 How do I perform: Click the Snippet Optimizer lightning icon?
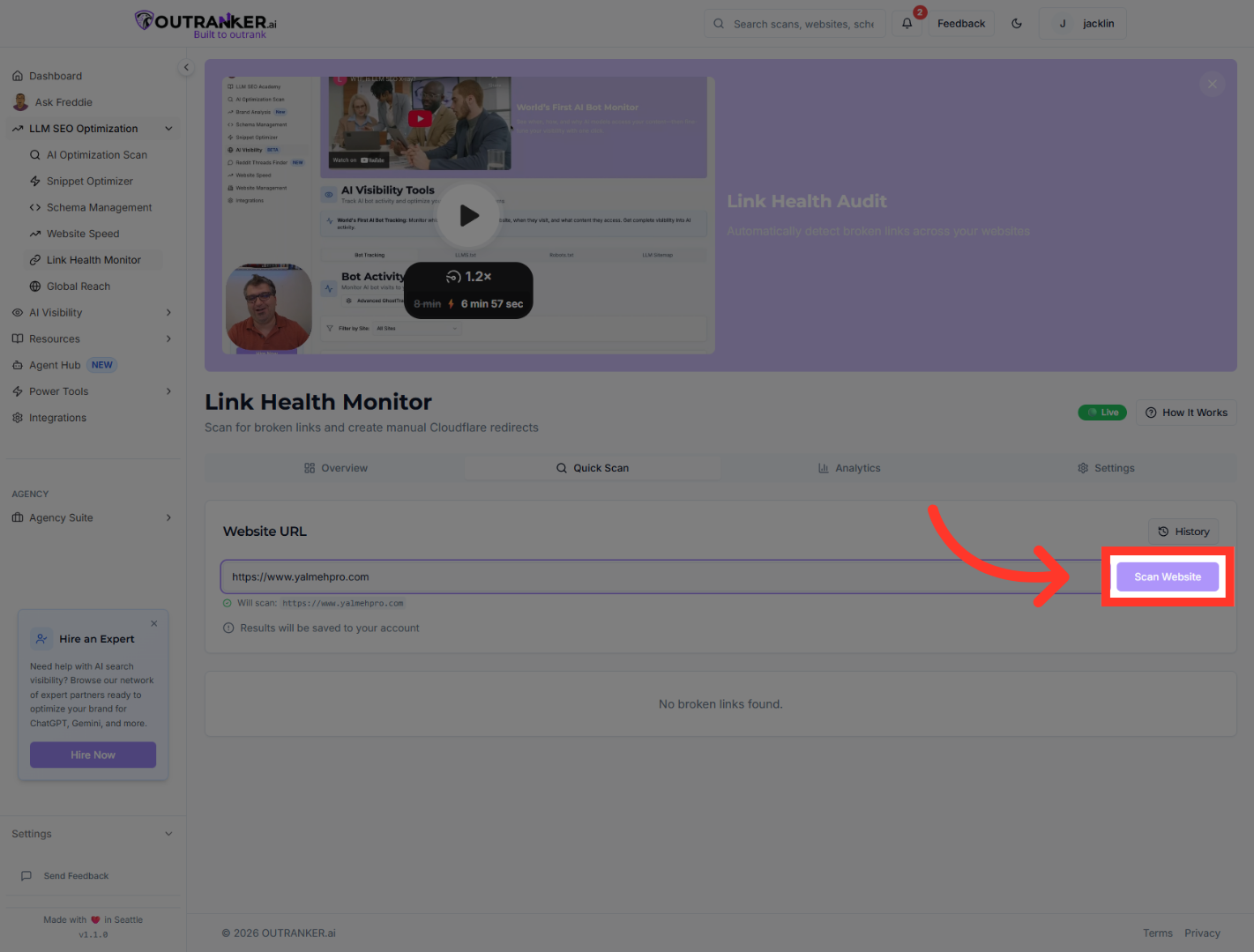35,182
